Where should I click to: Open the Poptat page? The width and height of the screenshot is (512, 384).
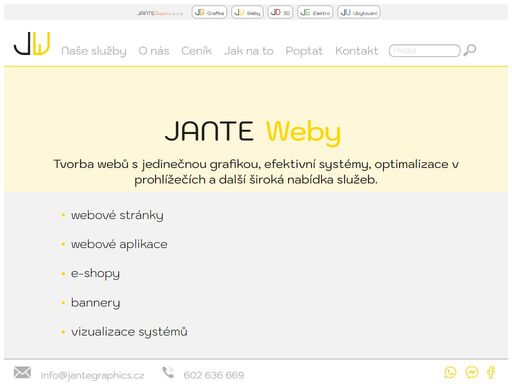(304, 51)
